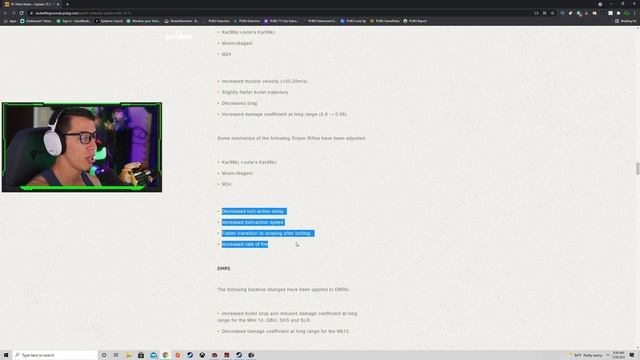The height and width of the screenshot is (360, 640).
Task: Open Microsoft Store from the taskbar
Action: click(x=141, y=355)
